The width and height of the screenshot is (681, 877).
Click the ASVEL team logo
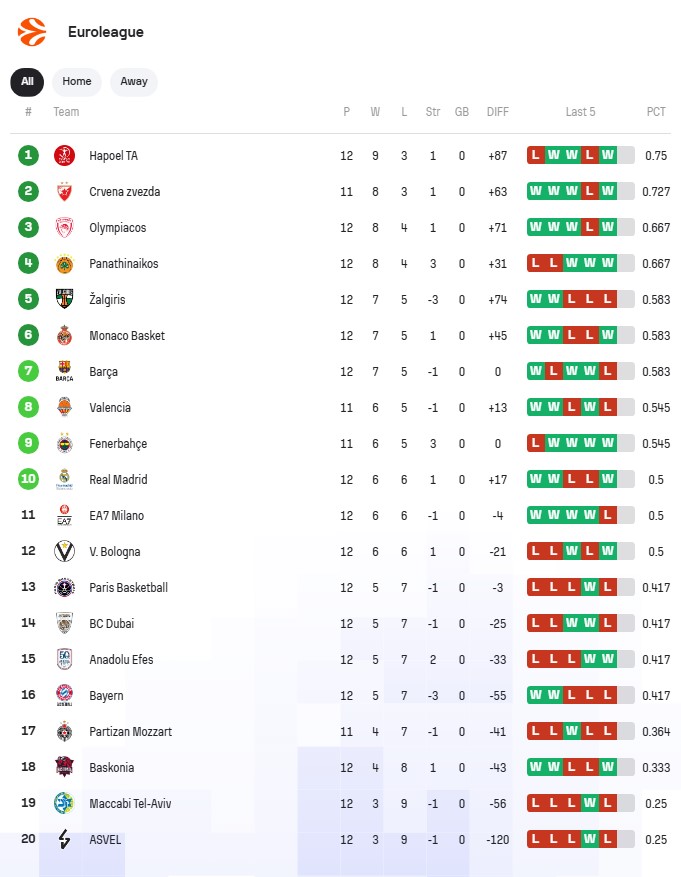point(65,840)
